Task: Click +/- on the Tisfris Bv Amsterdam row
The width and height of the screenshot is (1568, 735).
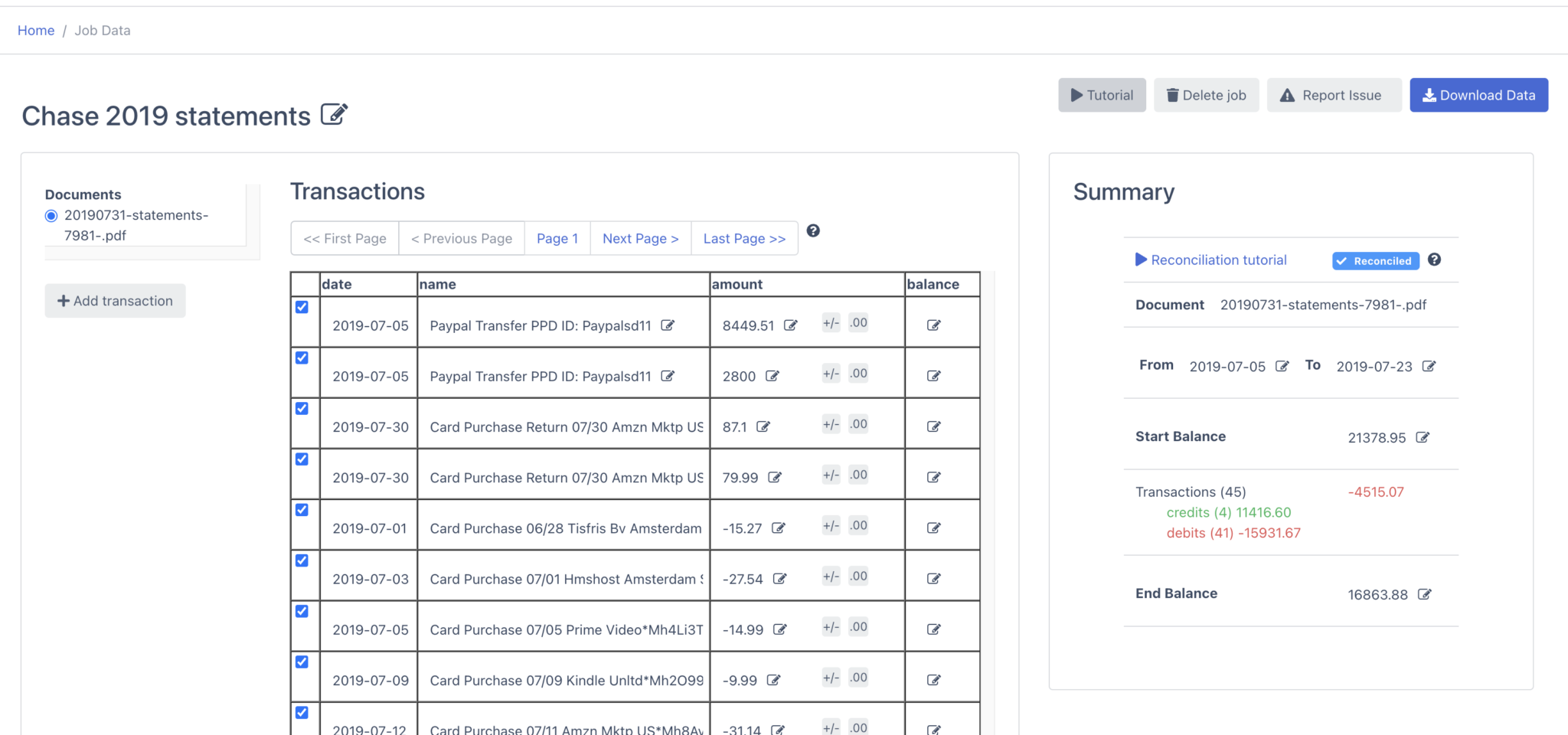Action: pos(830,524)
